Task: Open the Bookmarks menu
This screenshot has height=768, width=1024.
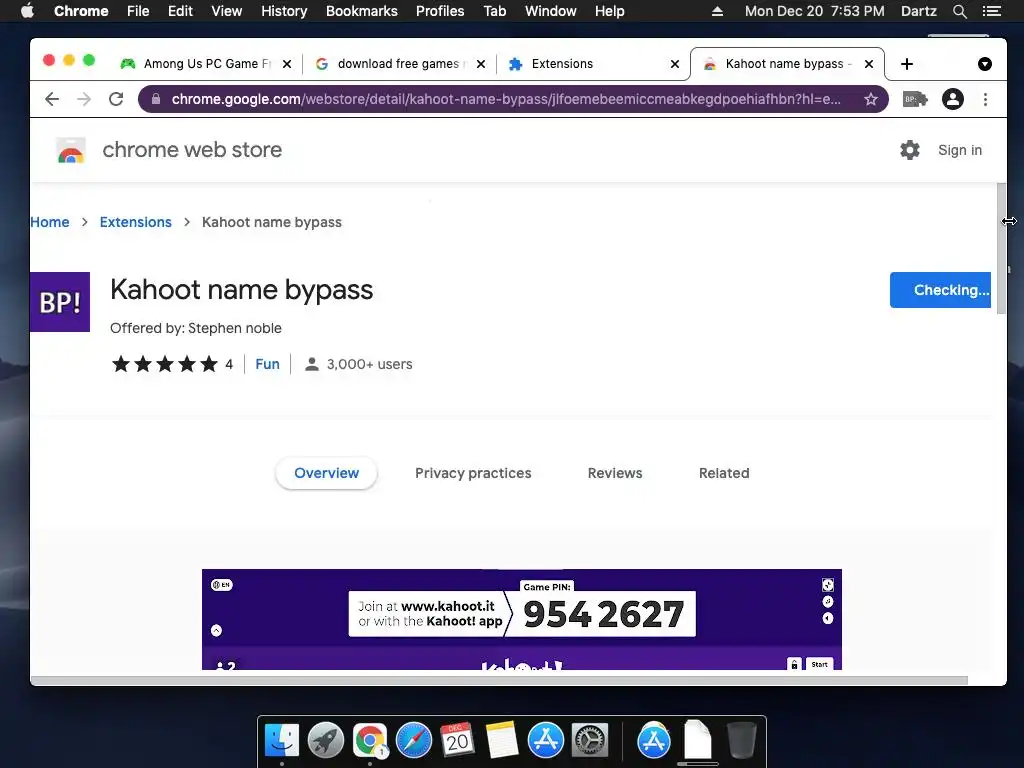Action: [362, 11]
